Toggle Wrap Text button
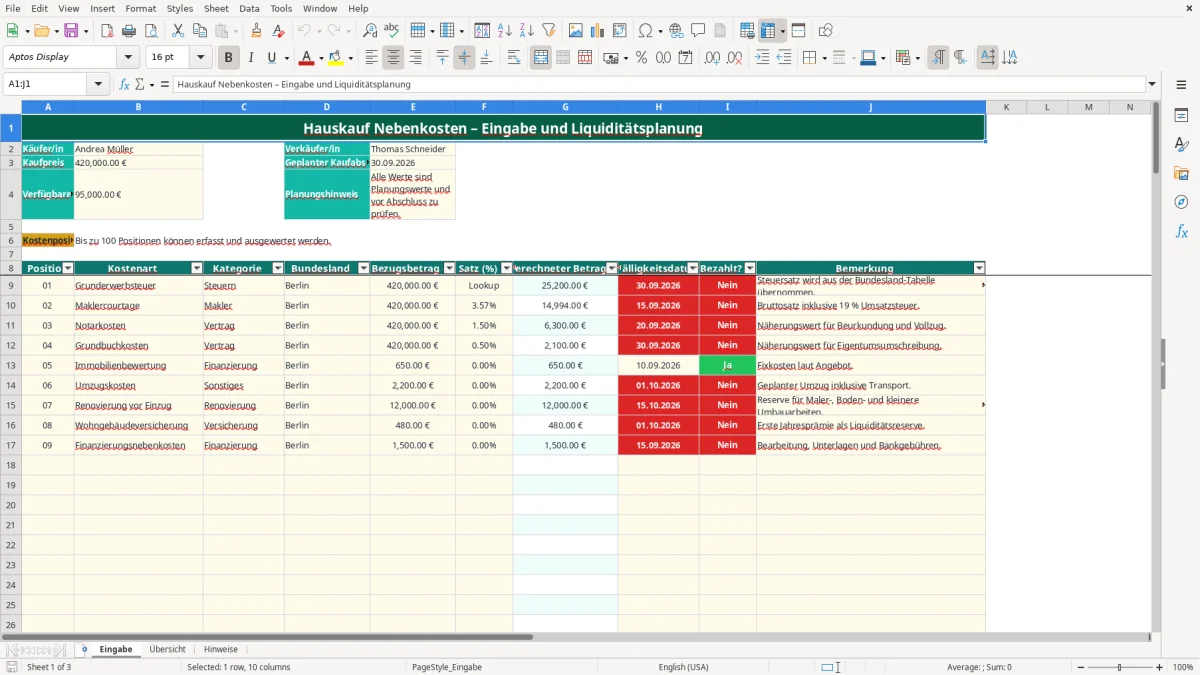 pos(514,58)
